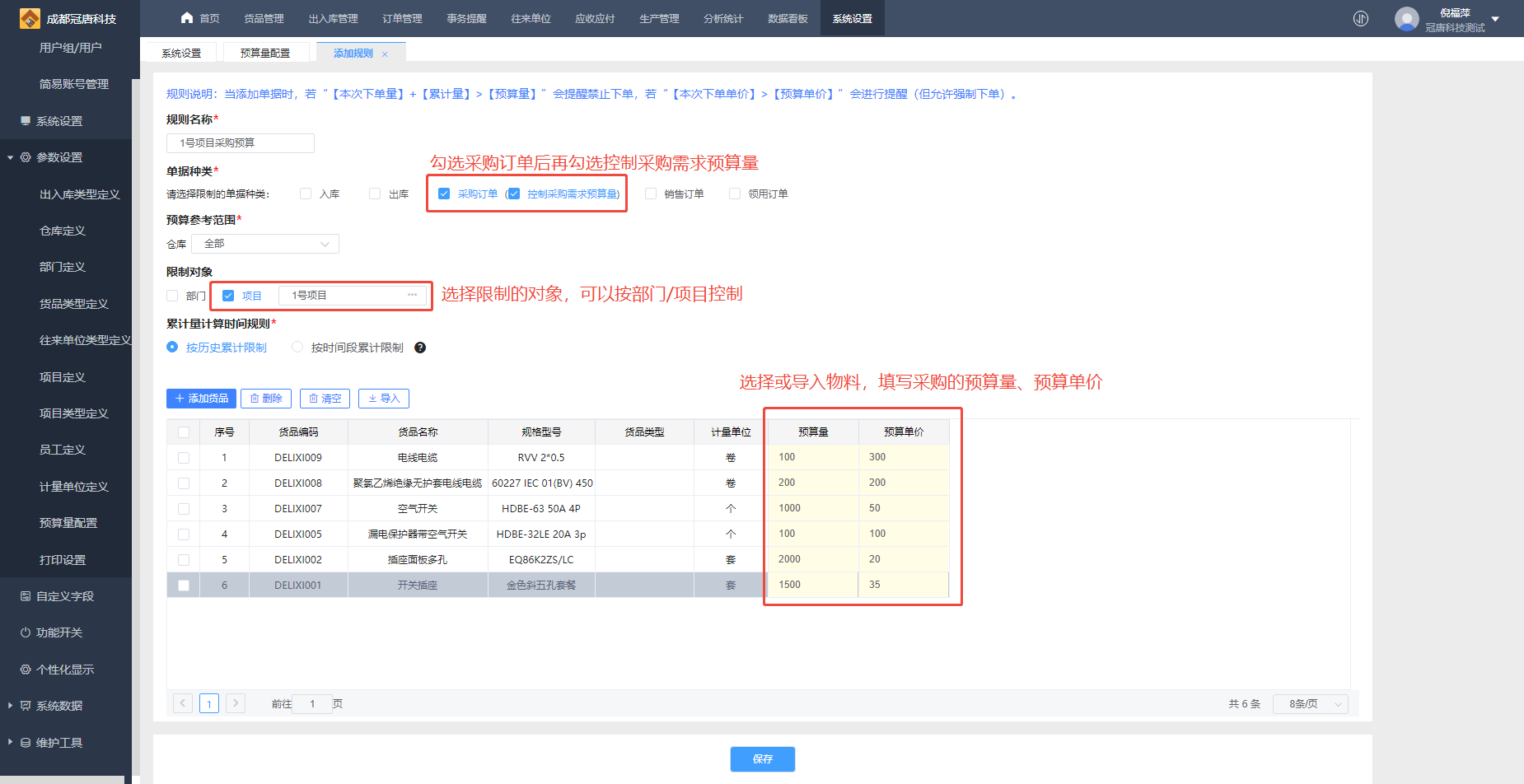Check the 领用订单 checkbox
This screenshot has height=784, width=1524.
pos(735,194)
